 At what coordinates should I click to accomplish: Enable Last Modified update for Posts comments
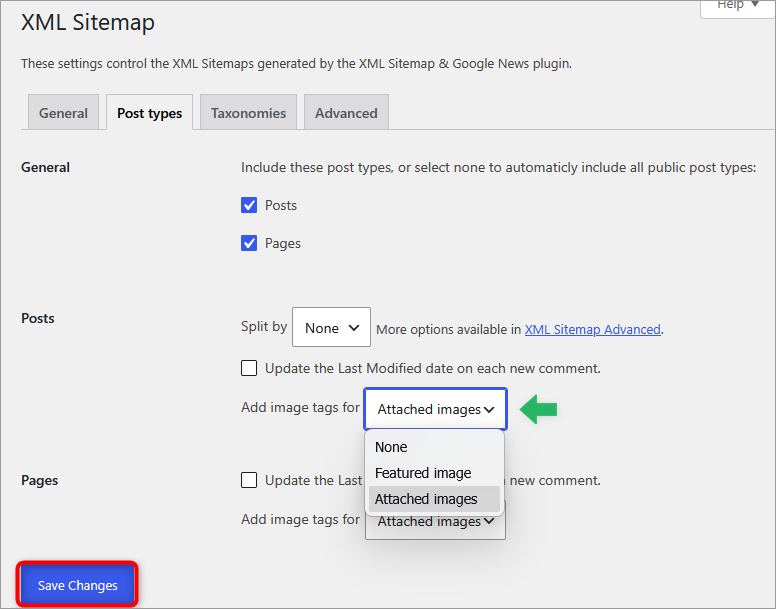(249, 368)
